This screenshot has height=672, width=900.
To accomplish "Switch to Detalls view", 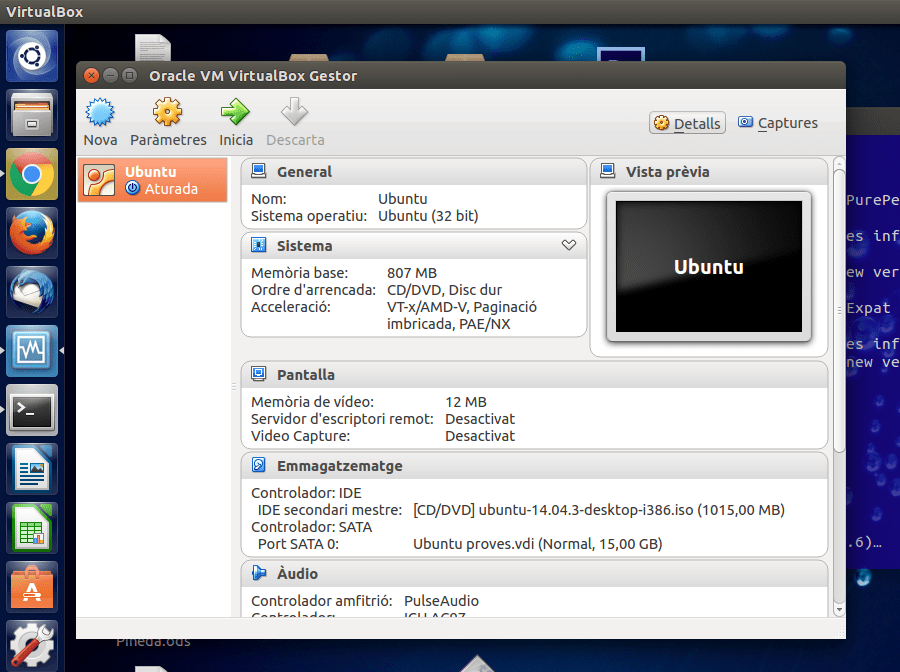I will point(687,123).
